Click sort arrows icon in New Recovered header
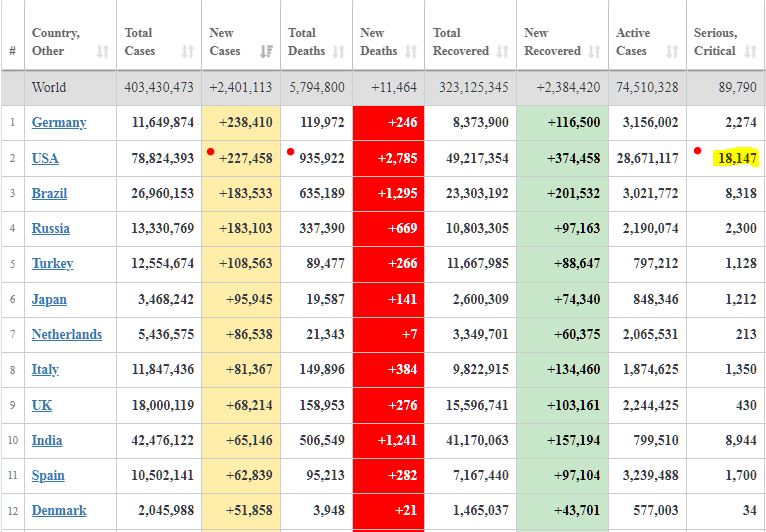Viewport: 766px width, 532px height. (595, 51)
